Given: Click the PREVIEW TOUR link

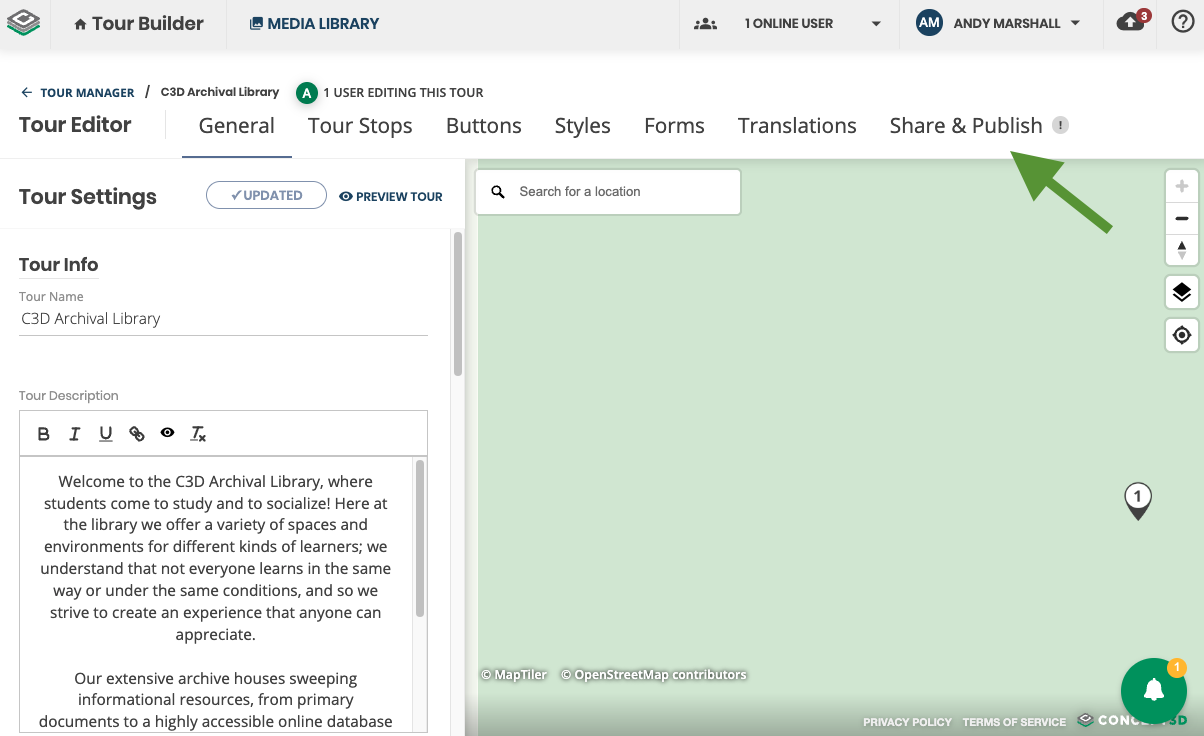Looking at the screenshot, I should click(x=390, y=196).
